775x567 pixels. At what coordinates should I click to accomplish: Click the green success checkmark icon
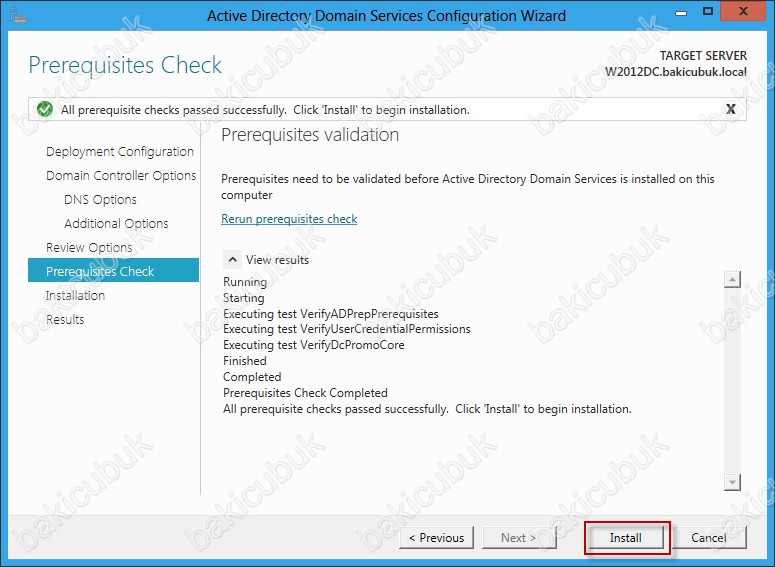45,109
